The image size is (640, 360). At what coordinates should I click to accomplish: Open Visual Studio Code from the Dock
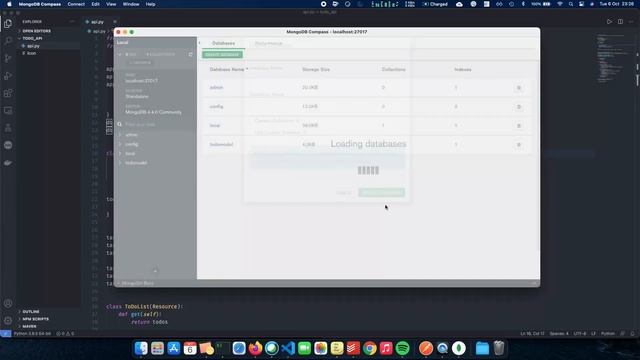[x=288, y=348]
